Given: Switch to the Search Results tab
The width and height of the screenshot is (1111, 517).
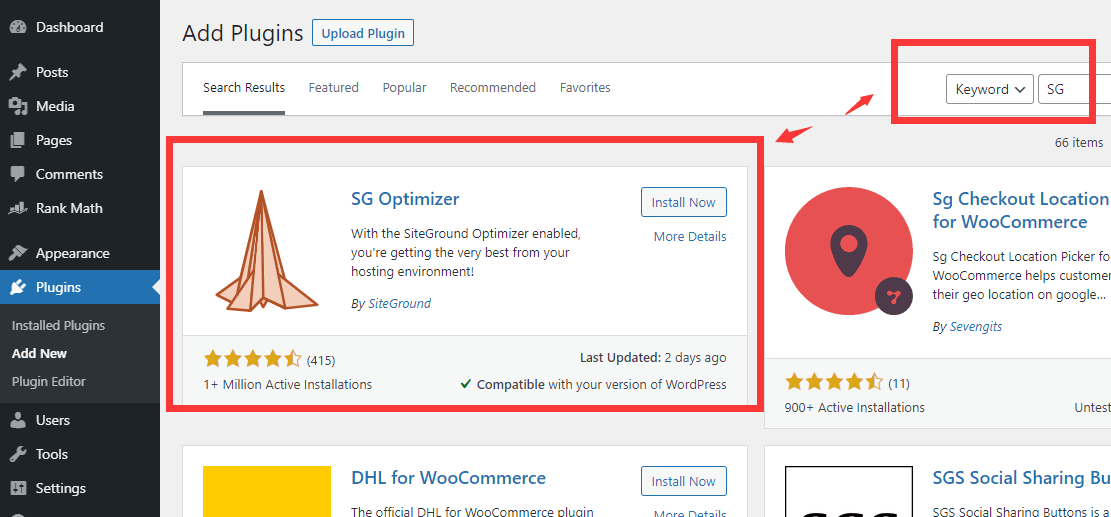Looking at the screenshot, I should (244, 88).
